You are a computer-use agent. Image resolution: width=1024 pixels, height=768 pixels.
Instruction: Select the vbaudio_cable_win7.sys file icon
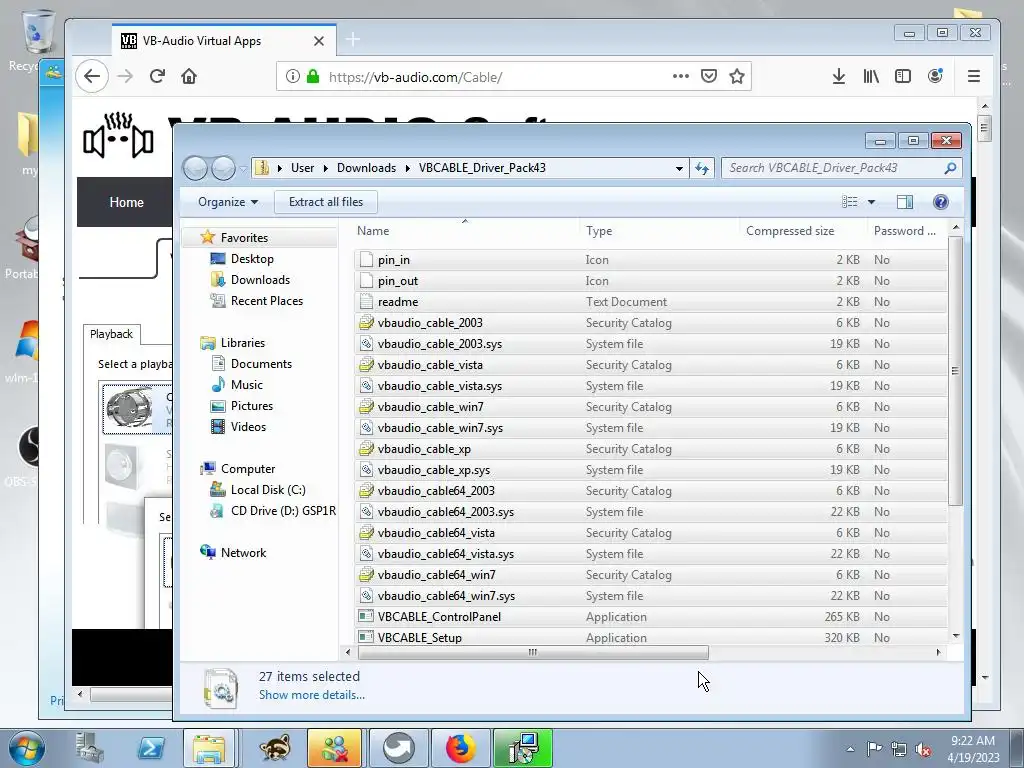[x=366, y=428]
